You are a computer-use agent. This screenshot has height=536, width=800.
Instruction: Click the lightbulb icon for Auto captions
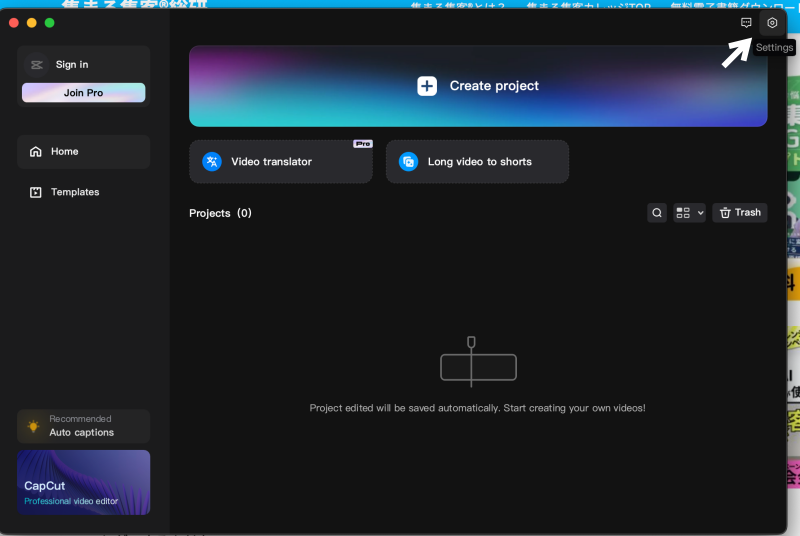(33, 426)
